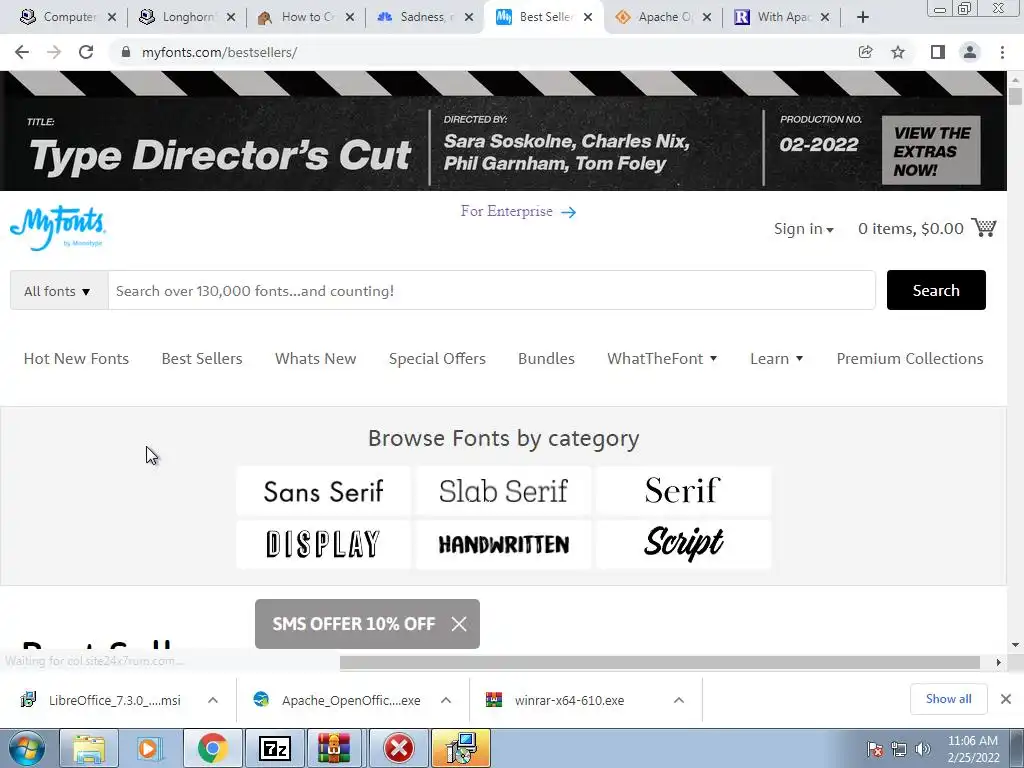Bookmark this page with the star icon
Viewport: 1024px width, 768px height.
(898, 52)
